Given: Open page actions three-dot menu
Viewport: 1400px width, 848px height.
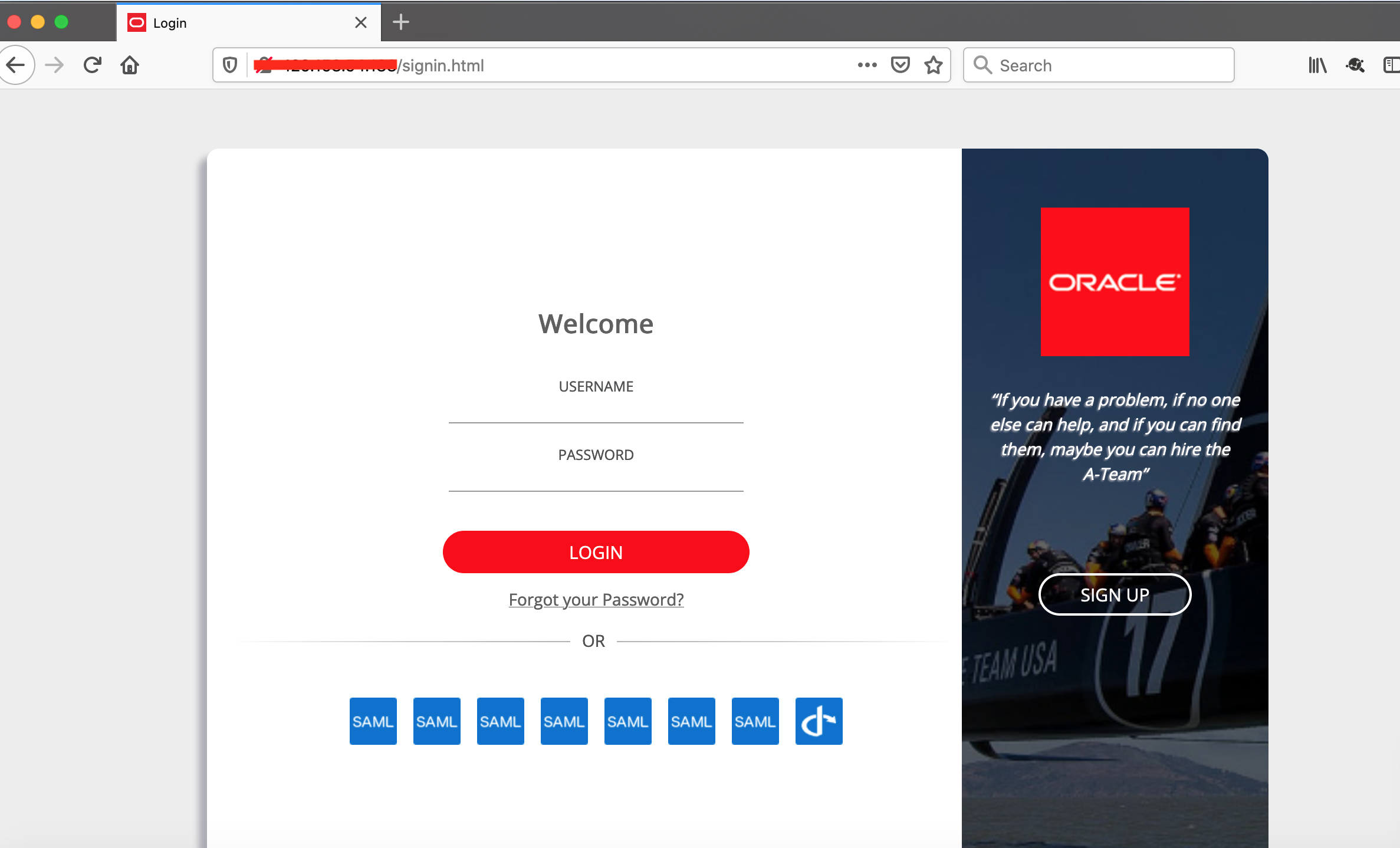Looking at the screenshot, I should pyautogui.click(x=867, y=65).
